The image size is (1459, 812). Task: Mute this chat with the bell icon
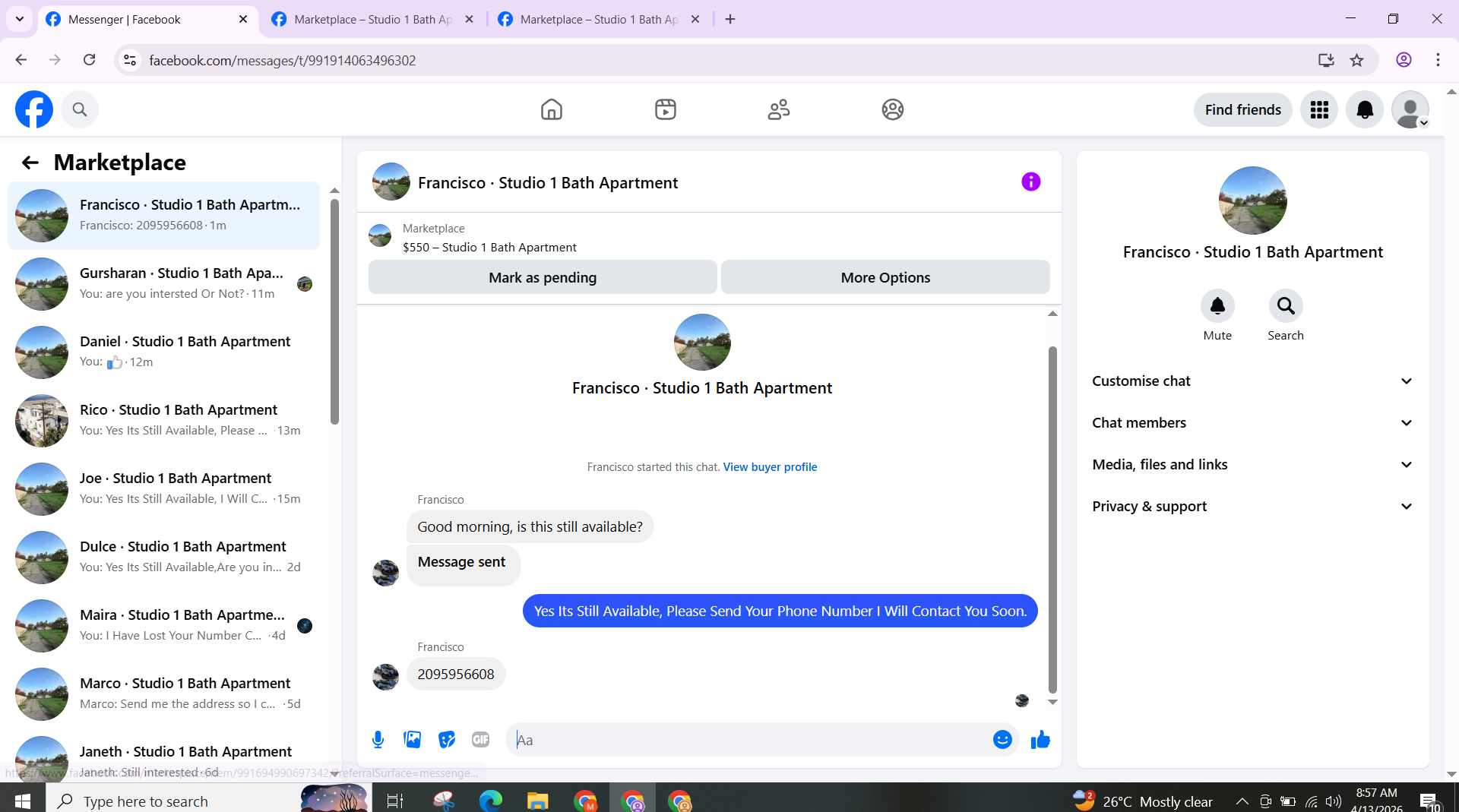tap(1217, 306)
